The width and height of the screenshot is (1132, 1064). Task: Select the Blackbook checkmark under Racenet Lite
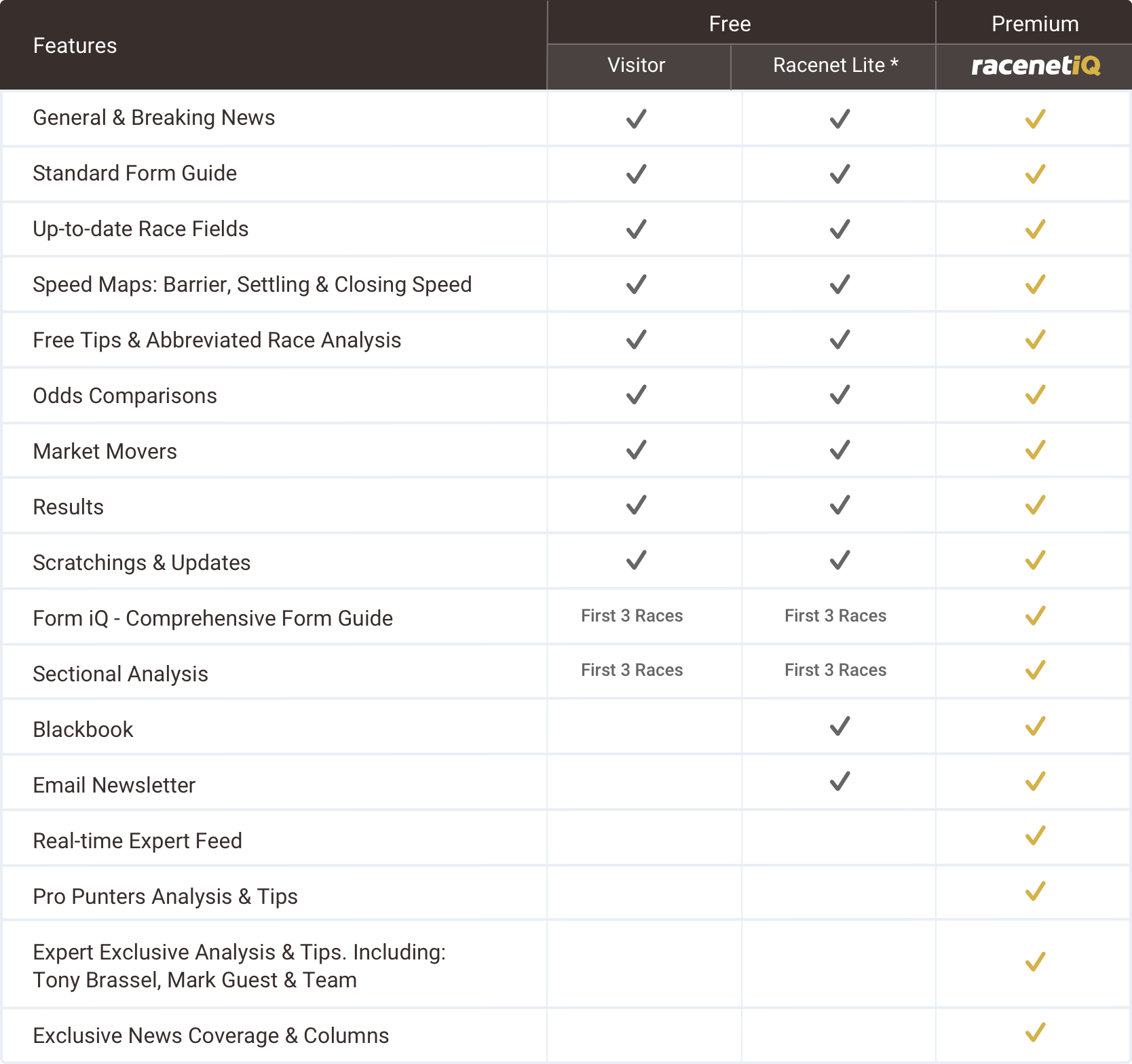point(837,726)
